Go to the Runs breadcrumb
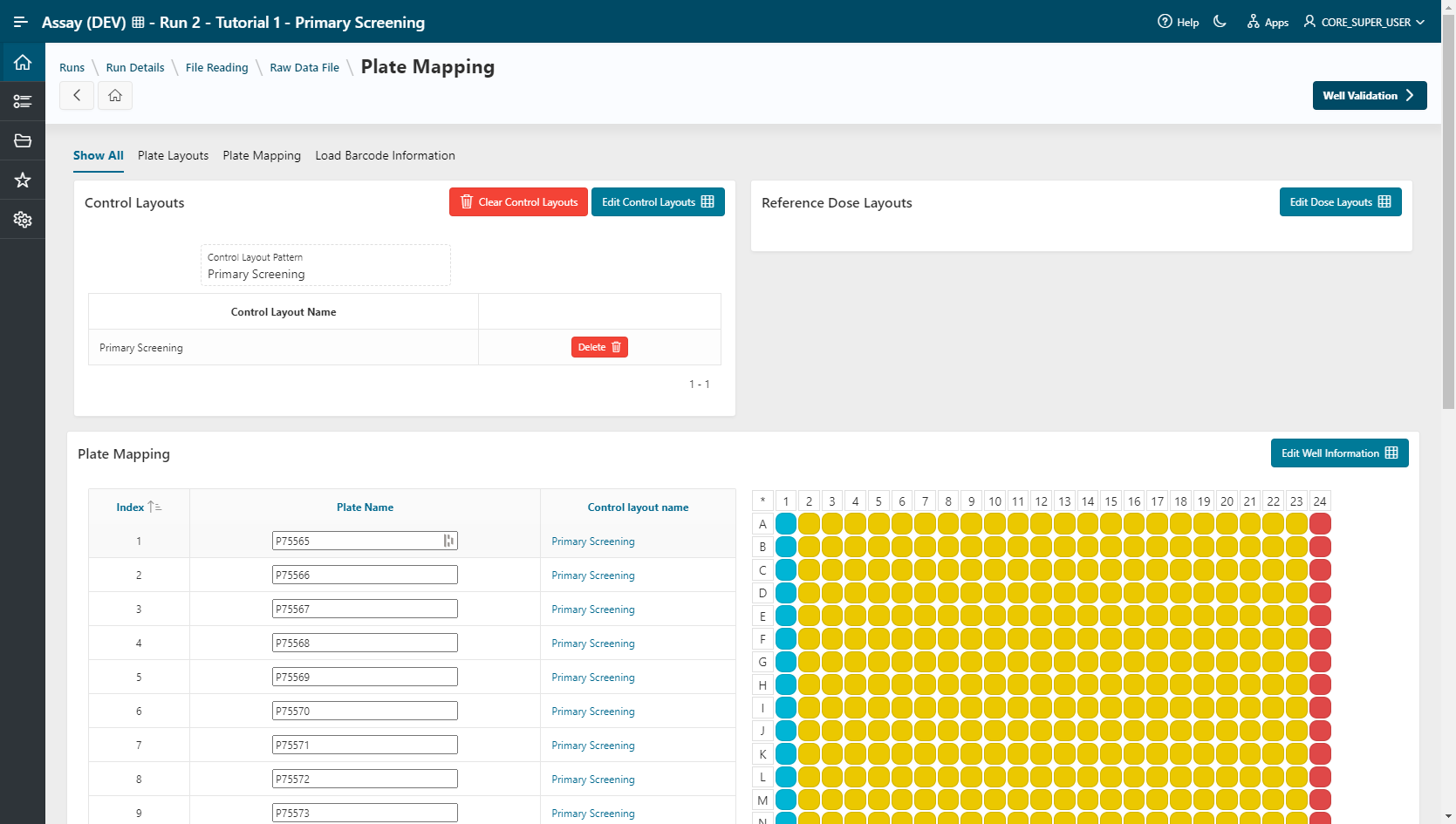1456x824 pixels. pyautogui.click(x=72, y=67)
